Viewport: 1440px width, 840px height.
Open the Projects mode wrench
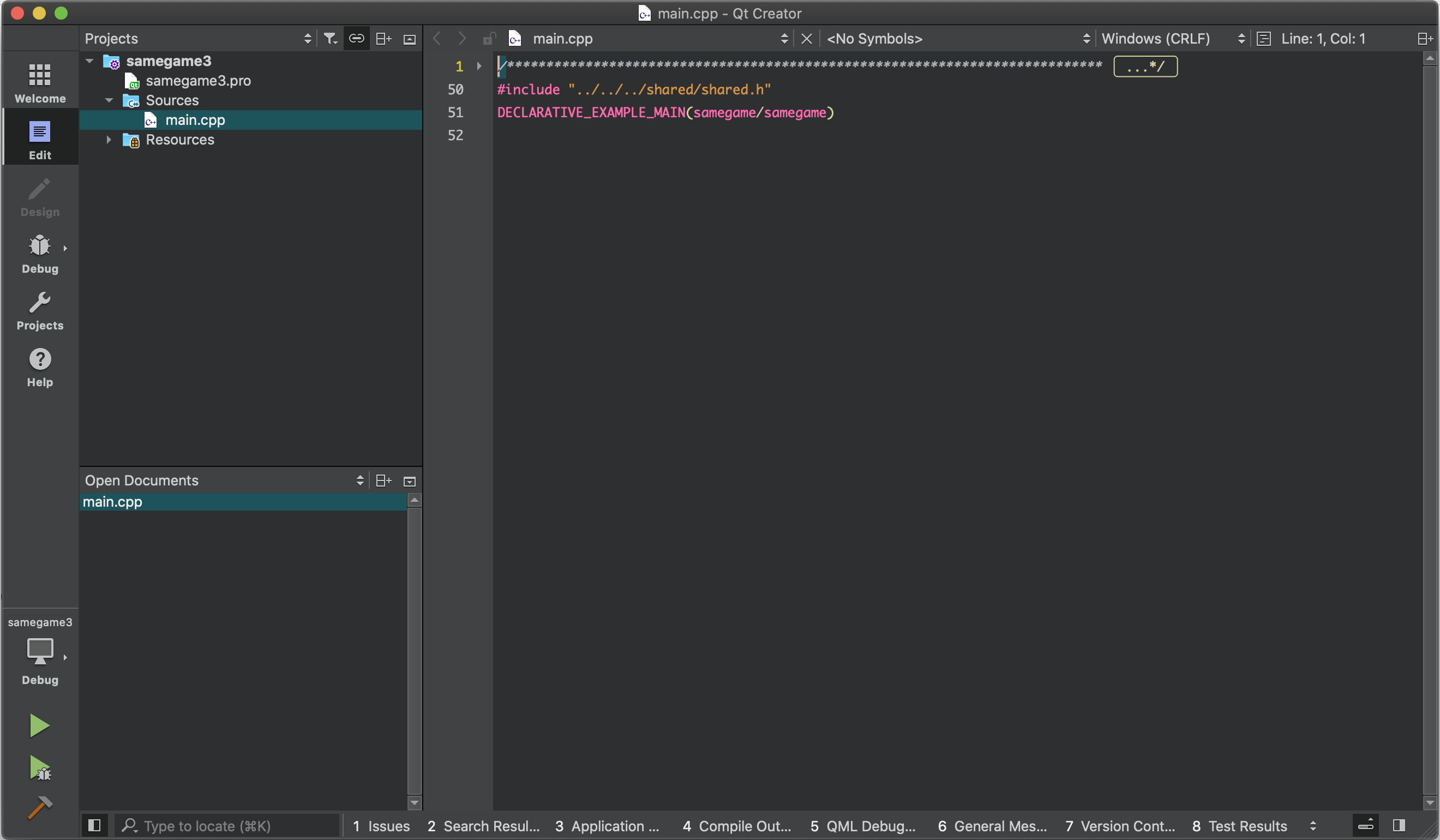pos(40,310)
